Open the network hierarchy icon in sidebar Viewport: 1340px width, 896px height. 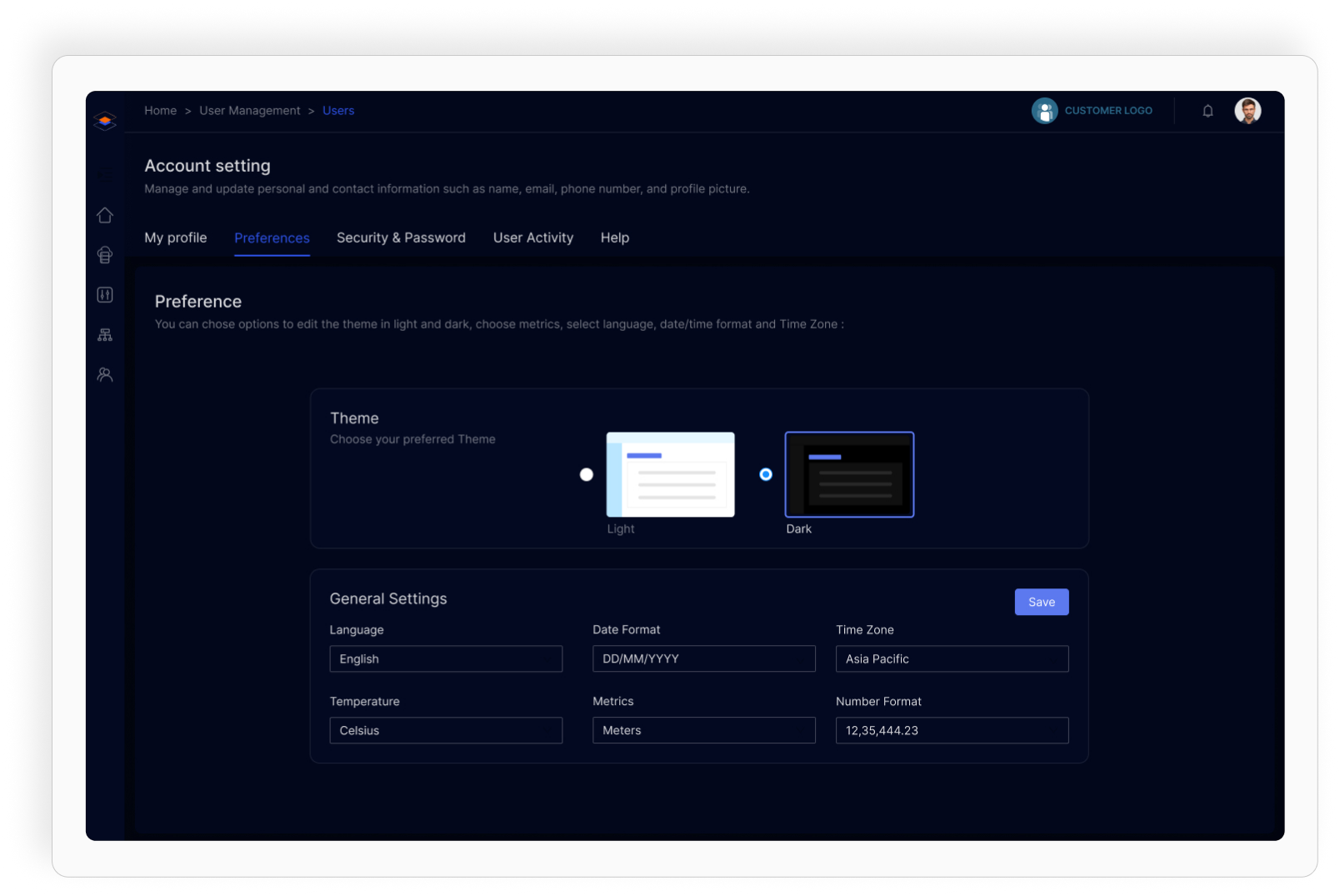[x=105, y=335]
